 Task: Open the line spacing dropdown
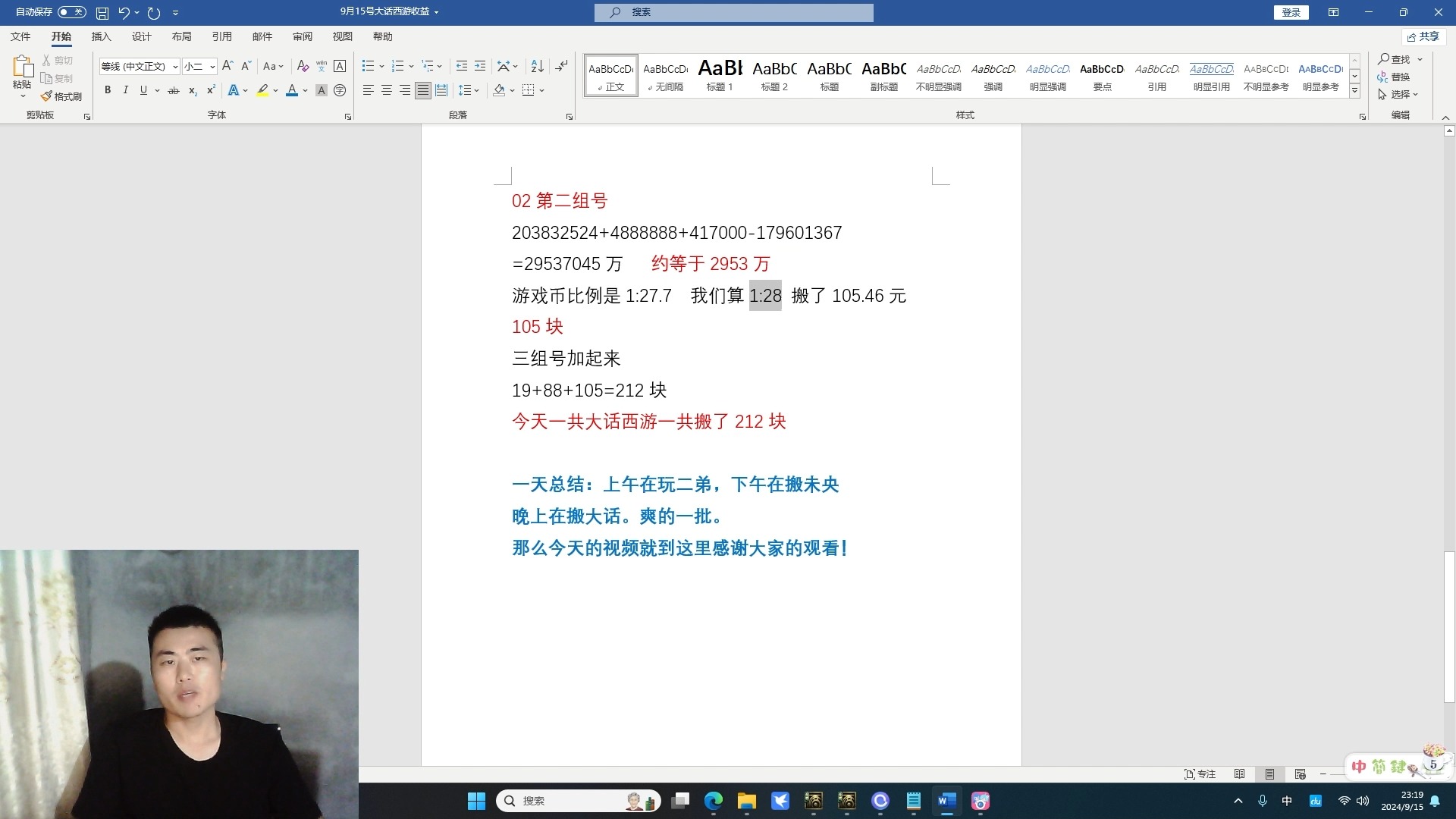(x=469, y=90)
